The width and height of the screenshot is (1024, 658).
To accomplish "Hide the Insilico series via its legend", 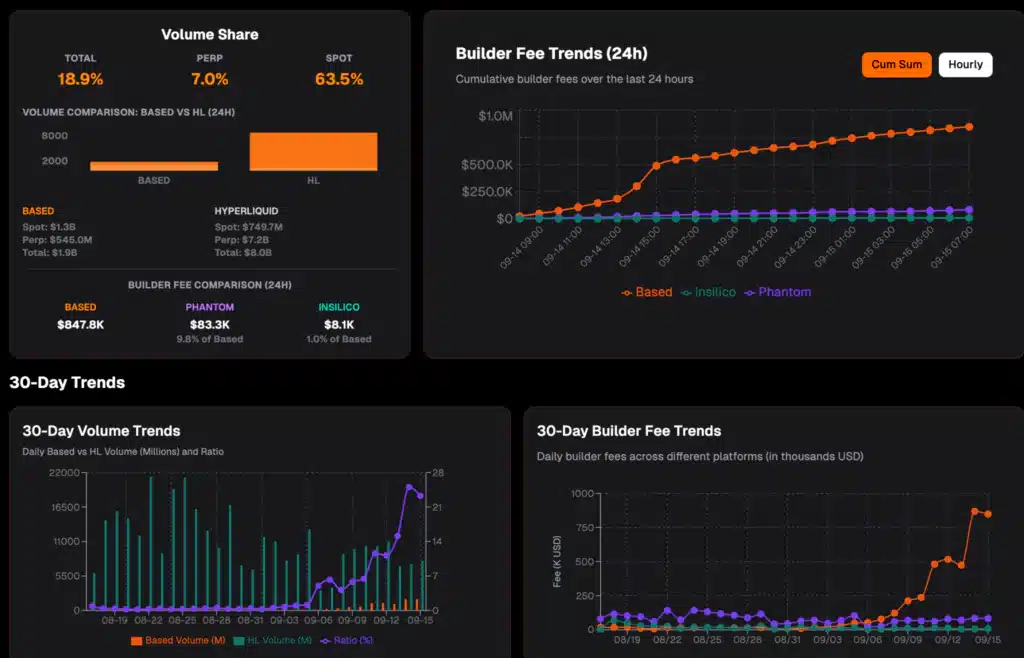I will [x=710, y=292].
